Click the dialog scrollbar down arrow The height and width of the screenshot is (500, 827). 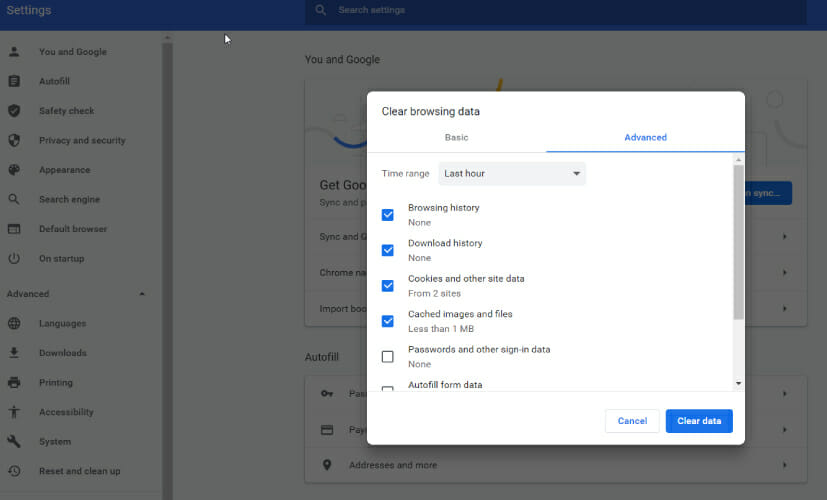point(738,383)
